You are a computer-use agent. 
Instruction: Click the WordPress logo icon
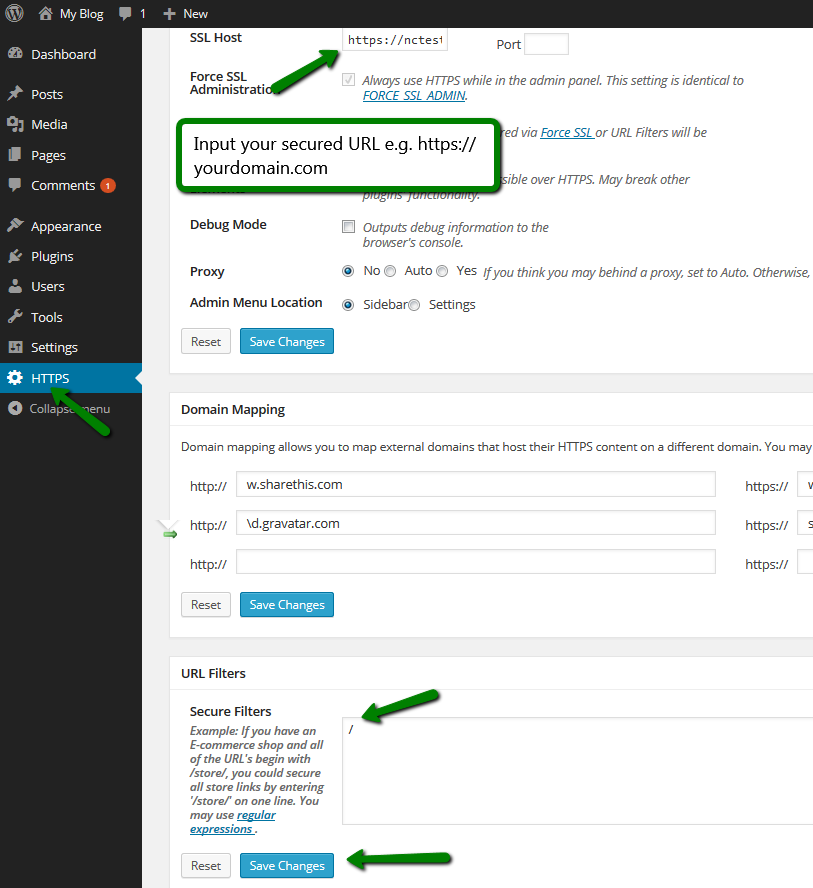pos(14,13)
